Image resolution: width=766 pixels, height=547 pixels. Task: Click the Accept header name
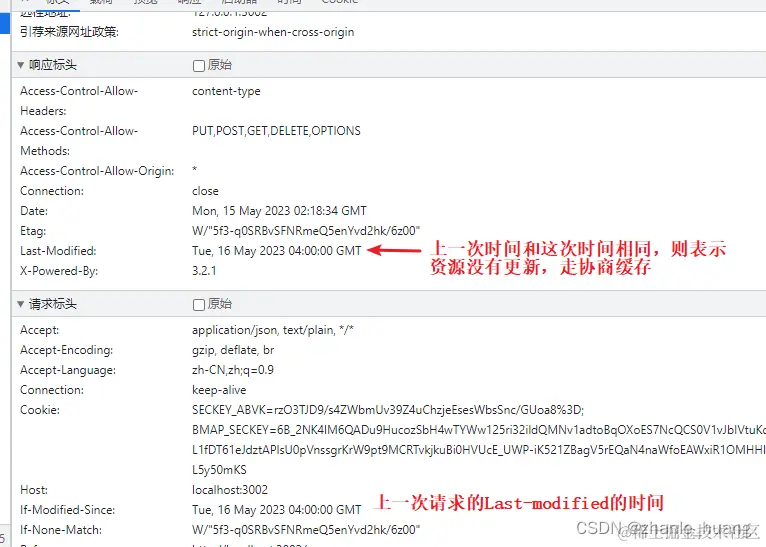coord(39,330)
